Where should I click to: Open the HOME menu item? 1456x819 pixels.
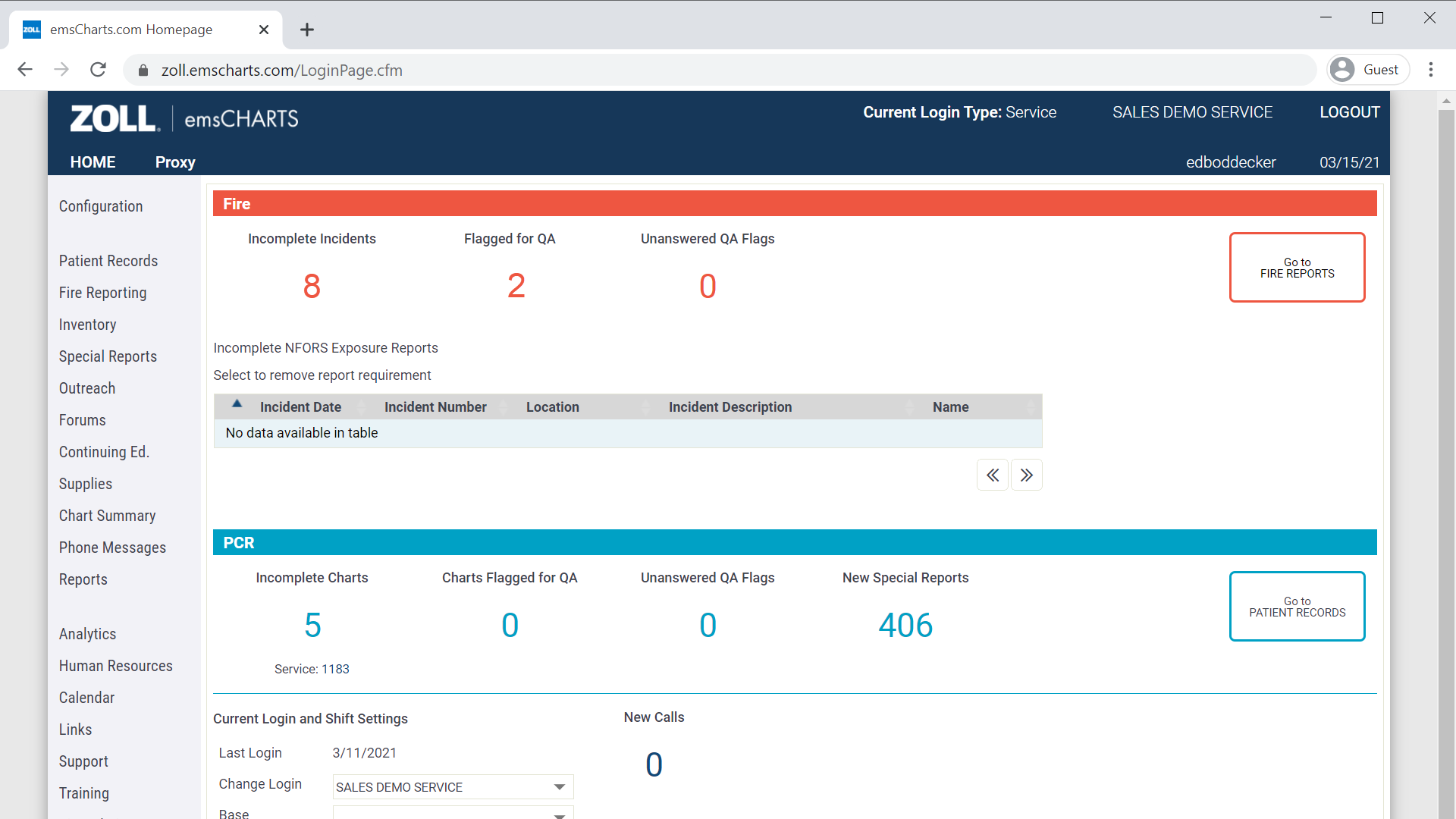click(93, 162)
